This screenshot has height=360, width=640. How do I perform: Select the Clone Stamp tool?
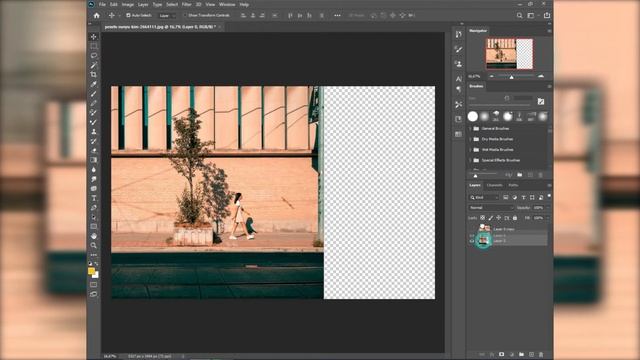93,131
